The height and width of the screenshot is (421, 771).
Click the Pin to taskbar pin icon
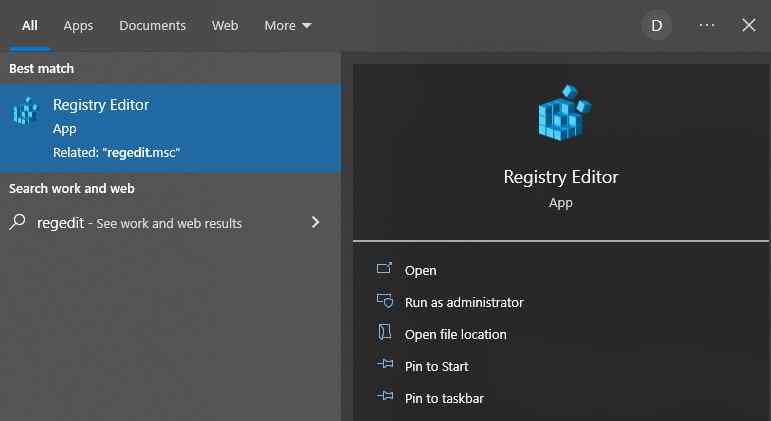(x=385, y=395)
